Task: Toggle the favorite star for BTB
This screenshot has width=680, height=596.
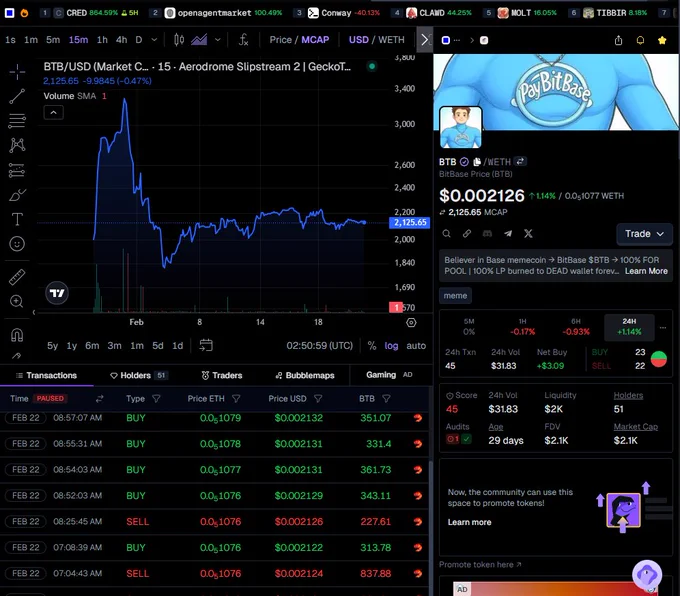Action: click(x=662, y=40)
